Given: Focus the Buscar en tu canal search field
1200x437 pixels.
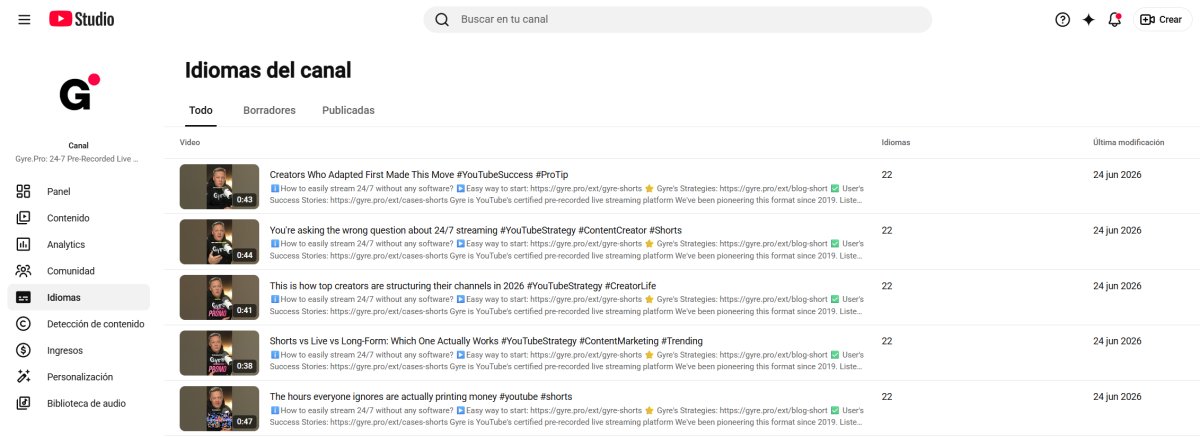Looking at the screenshot, I should pyautogui.click(x=677, y=19).
